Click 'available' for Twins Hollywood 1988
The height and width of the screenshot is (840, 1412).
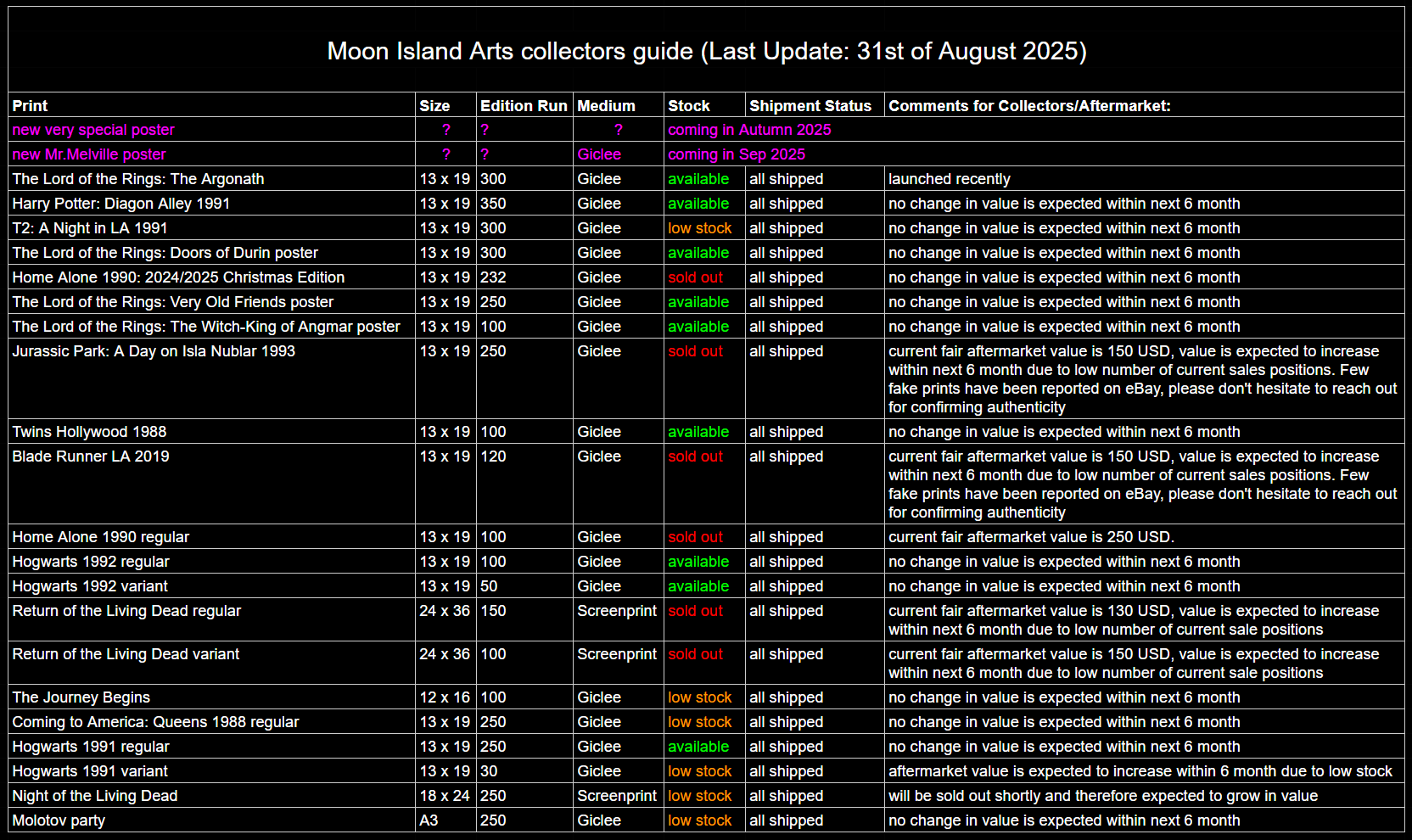coord(698,432)
